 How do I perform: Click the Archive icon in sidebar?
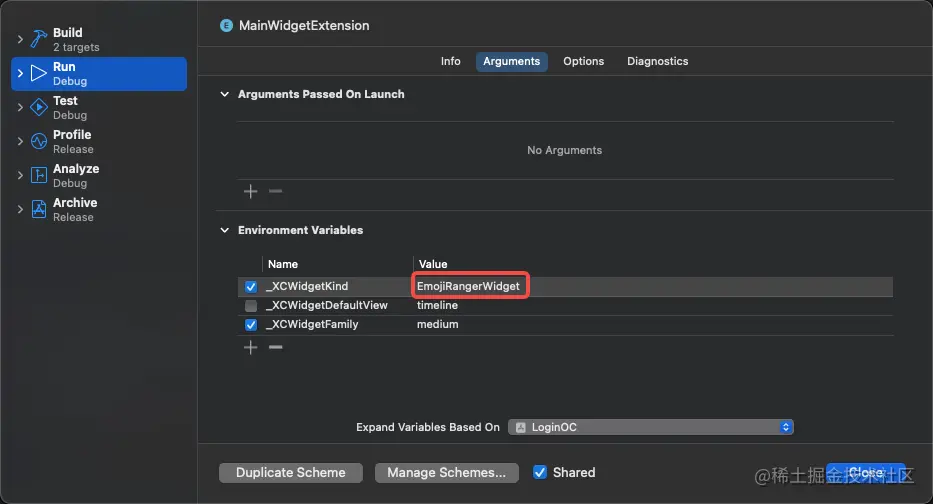[39, 209]
